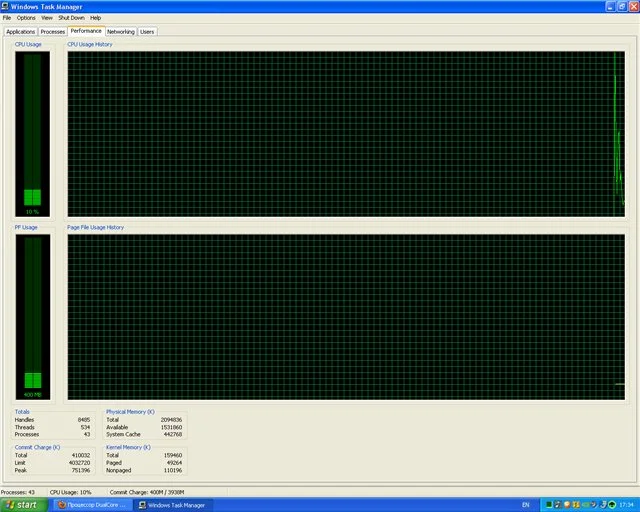Click the Kernel Memory (K) group label

[128, 447]
